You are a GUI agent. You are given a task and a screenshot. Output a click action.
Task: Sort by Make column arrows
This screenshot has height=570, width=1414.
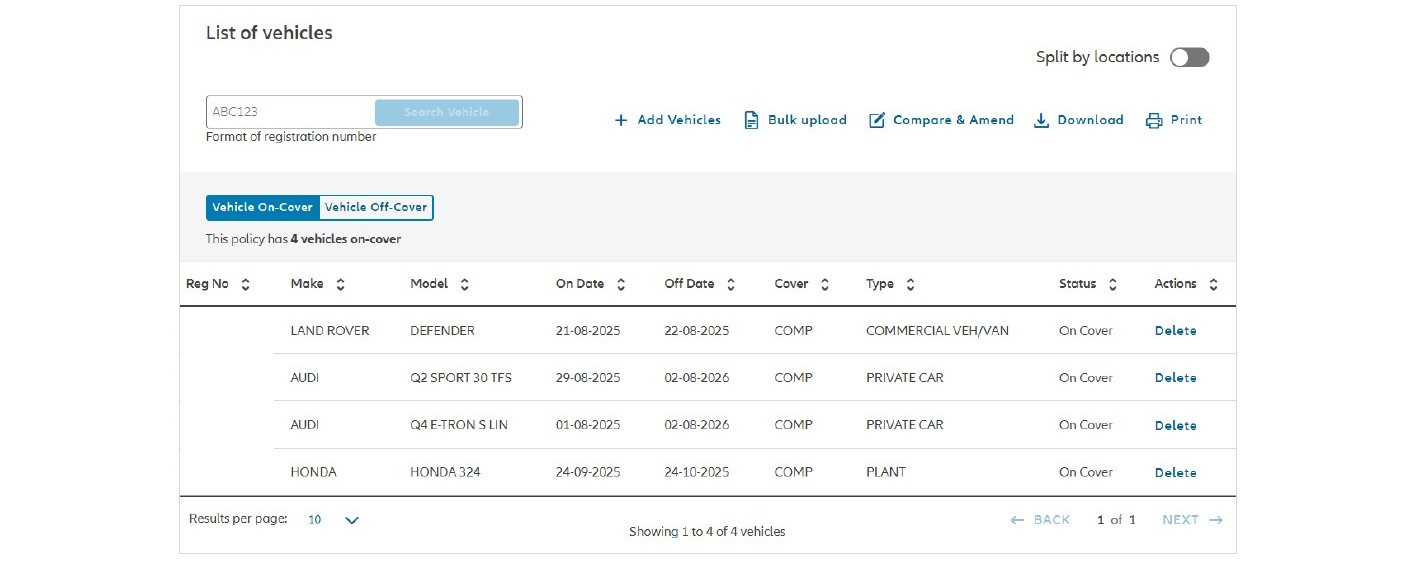pyautogui.click(x=340, y=285)
